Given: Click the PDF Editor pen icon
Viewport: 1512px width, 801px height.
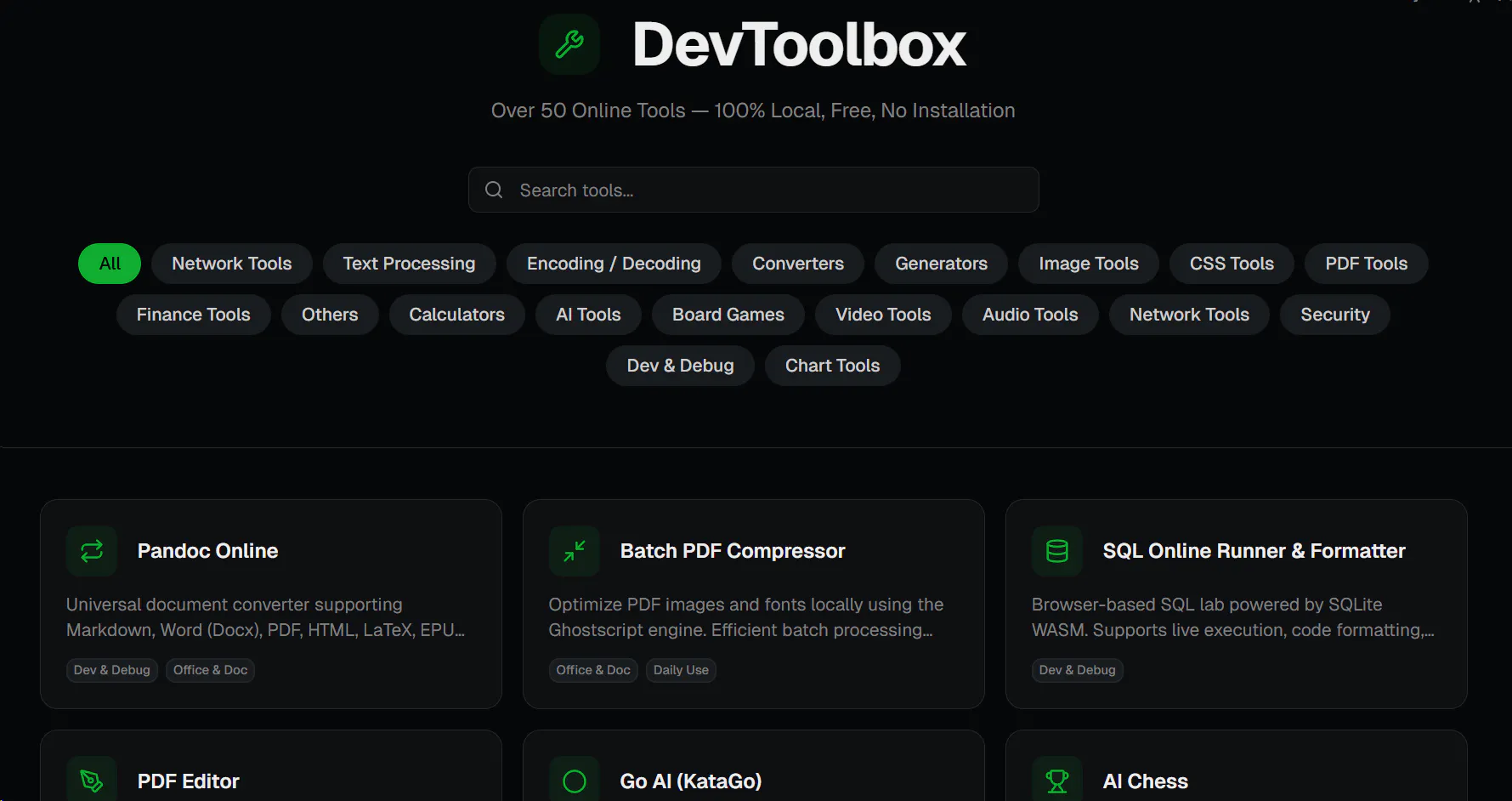Looking at the screenshot, I should 92,780.
